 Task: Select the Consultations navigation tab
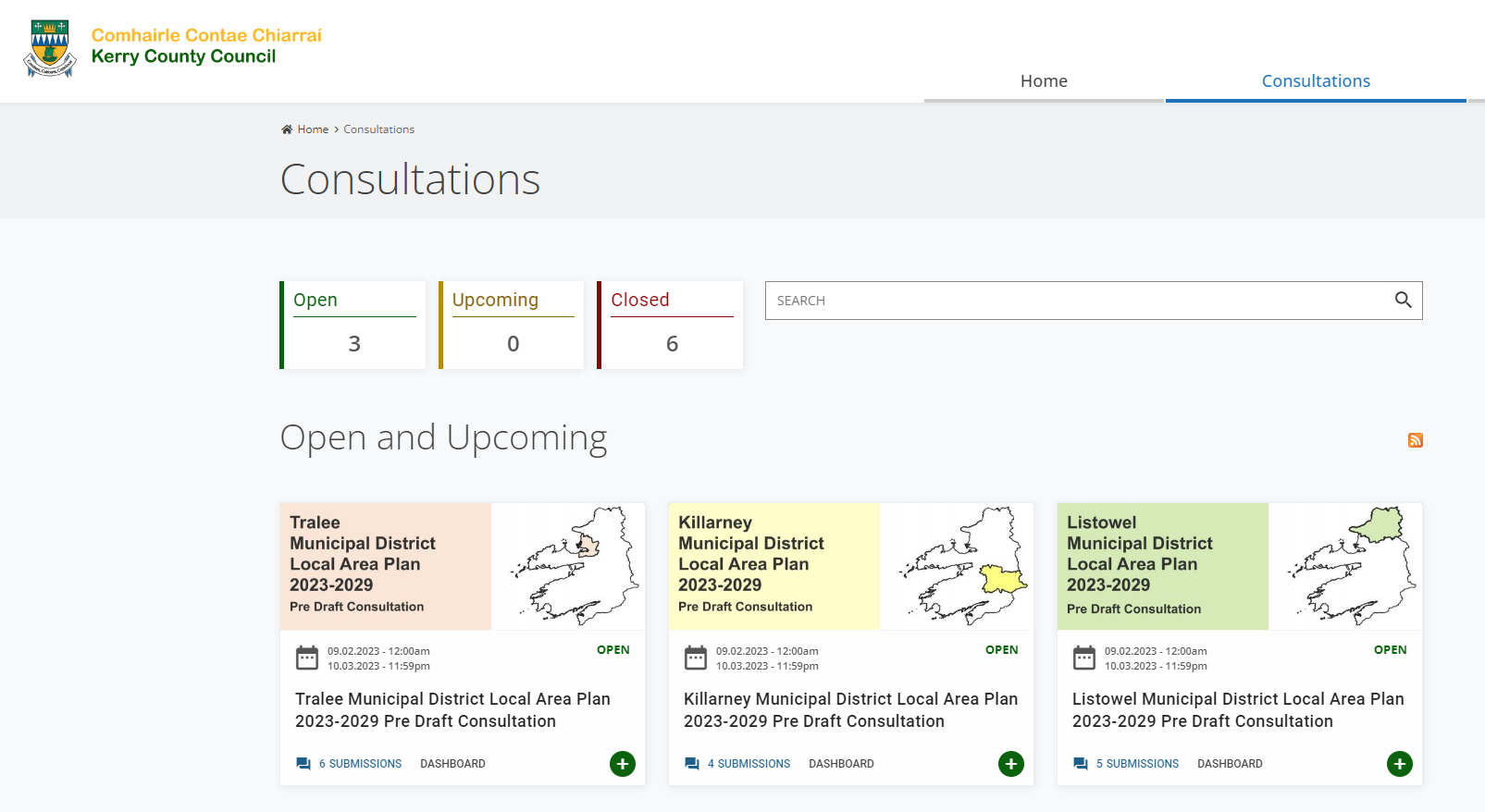point(1316,81)
